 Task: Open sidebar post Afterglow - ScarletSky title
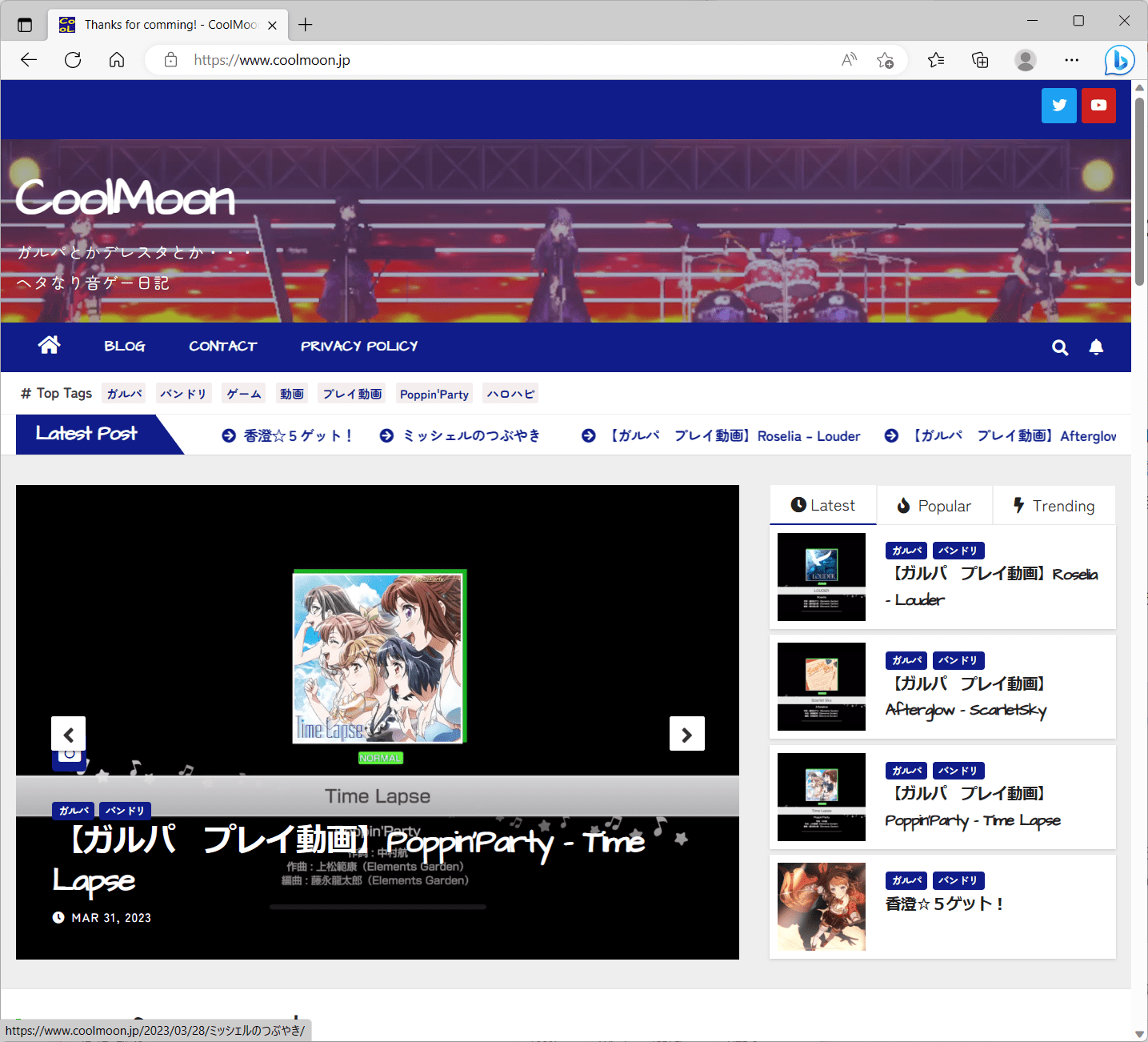coord(966,696)
